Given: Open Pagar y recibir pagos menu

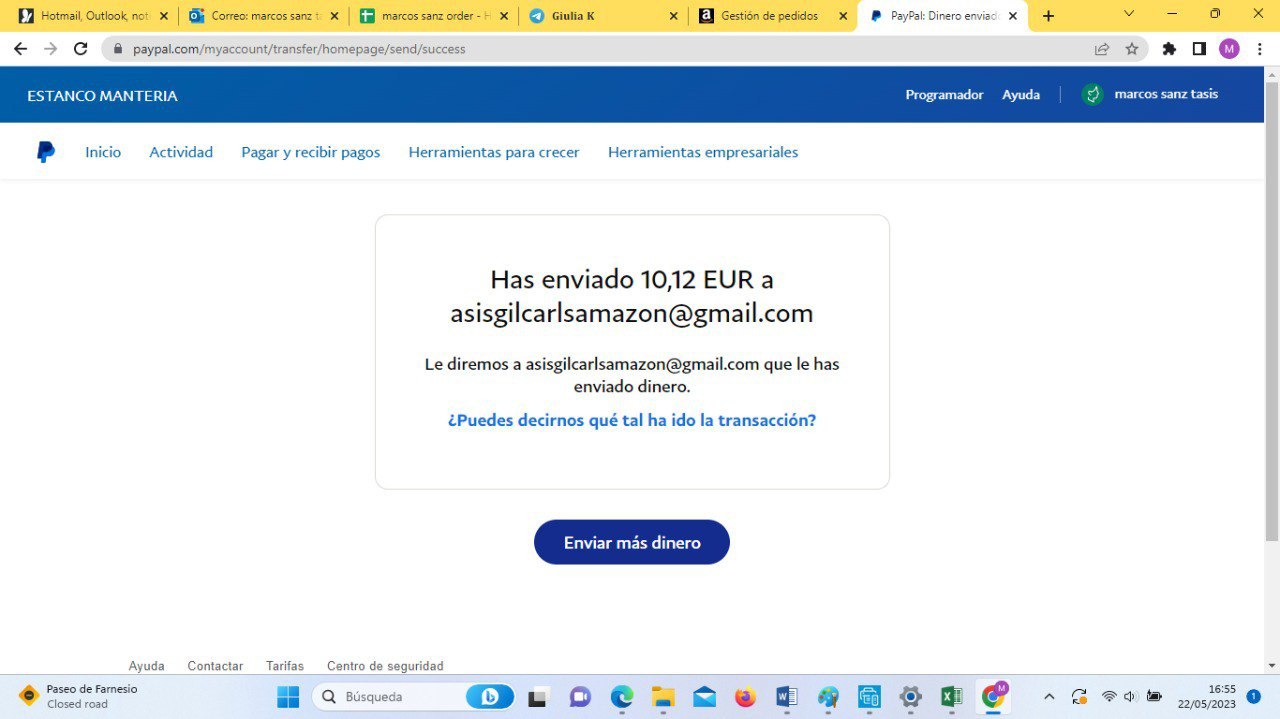Looking at the screenshot, I should [x=310, y=152].
